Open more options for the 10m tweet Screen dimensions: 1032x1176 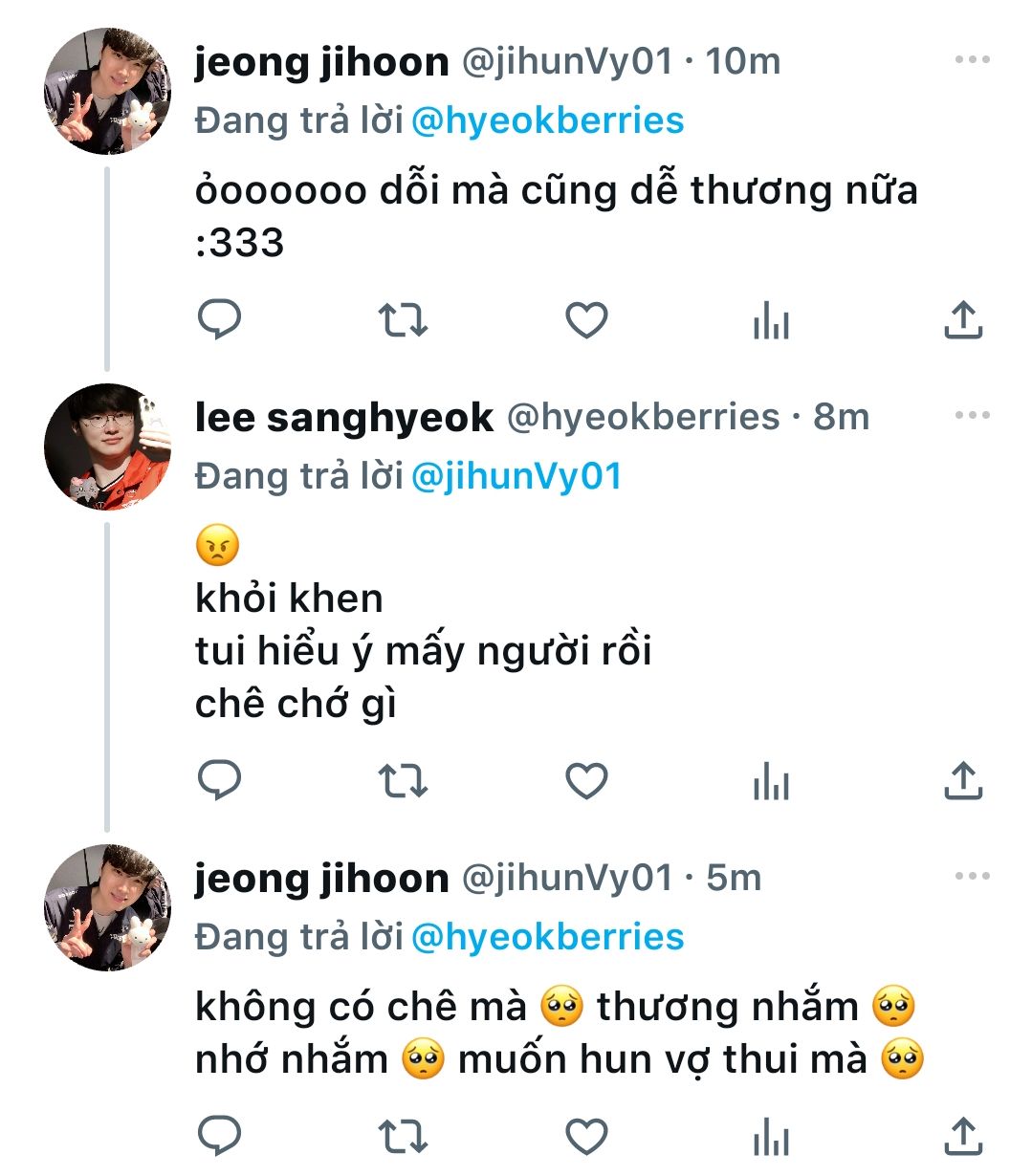pyautogui.click(x=973, y=60)
